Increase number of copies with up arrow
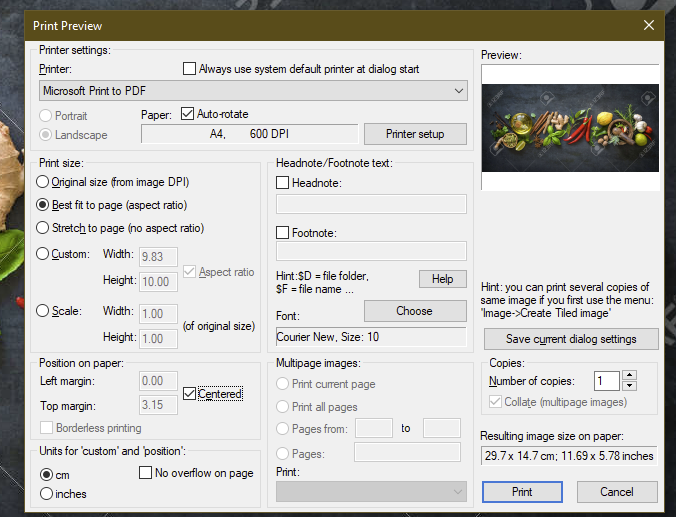Viewport: 676px width, 517px height. [629, 376]
